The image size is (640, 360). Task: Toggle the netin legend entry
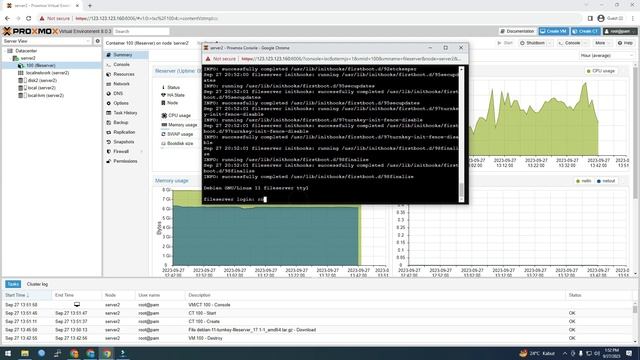[x=583, y=181]
